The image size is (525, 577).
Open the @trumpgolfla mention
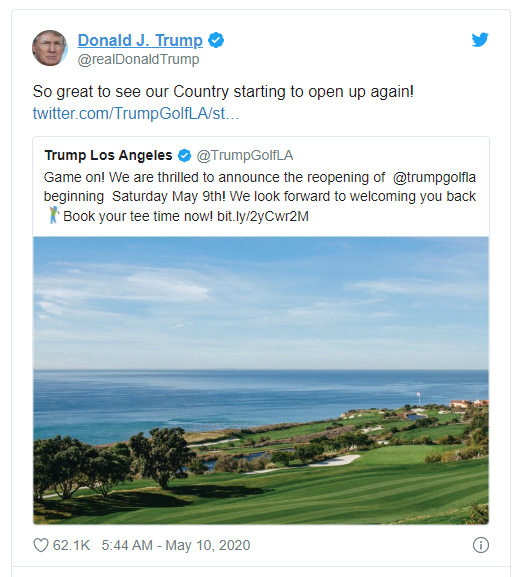click(x=434, y=177)
